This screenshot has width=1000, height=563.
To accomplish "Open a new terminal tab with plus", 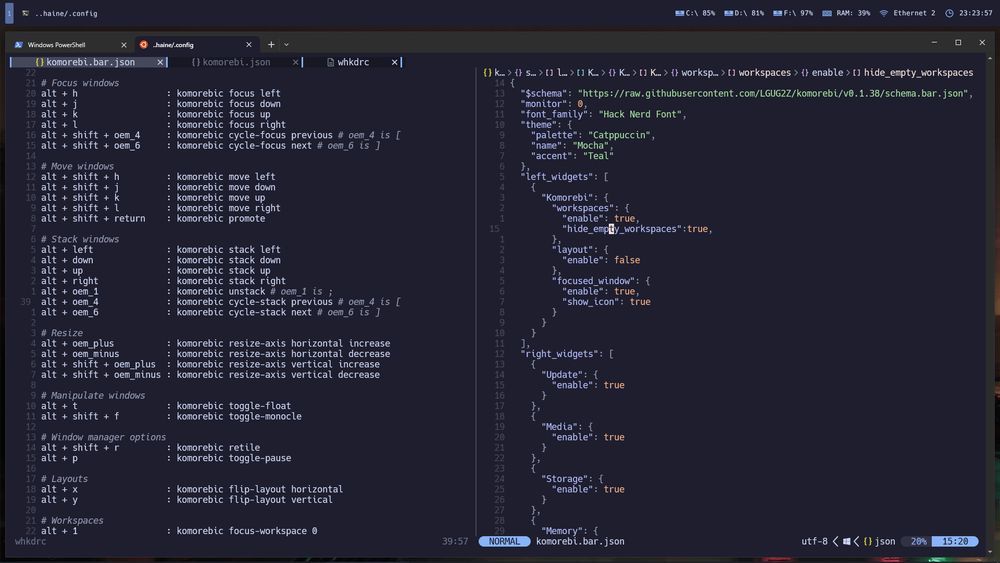I will (271, 45).
